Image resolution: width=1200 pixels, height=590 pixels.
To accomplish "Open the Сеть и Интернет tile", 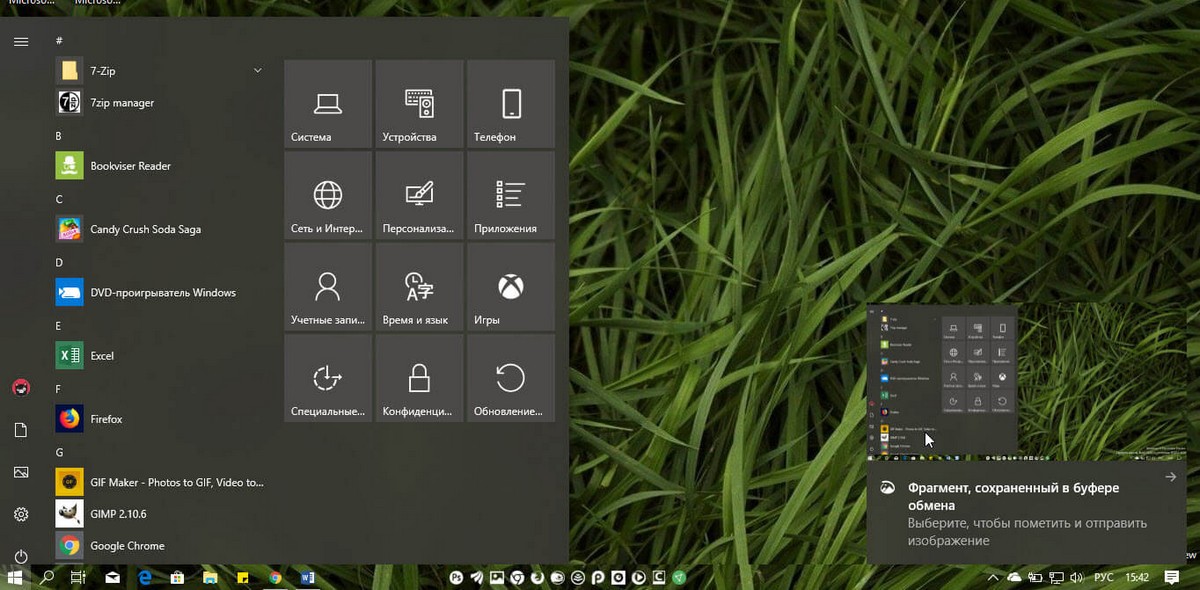I will tap(328, 195).
